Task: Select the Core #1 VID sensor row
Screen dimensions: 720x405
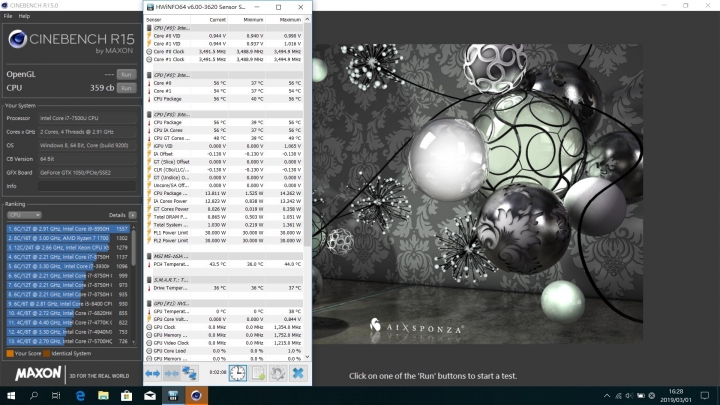Action: [224, 44]
